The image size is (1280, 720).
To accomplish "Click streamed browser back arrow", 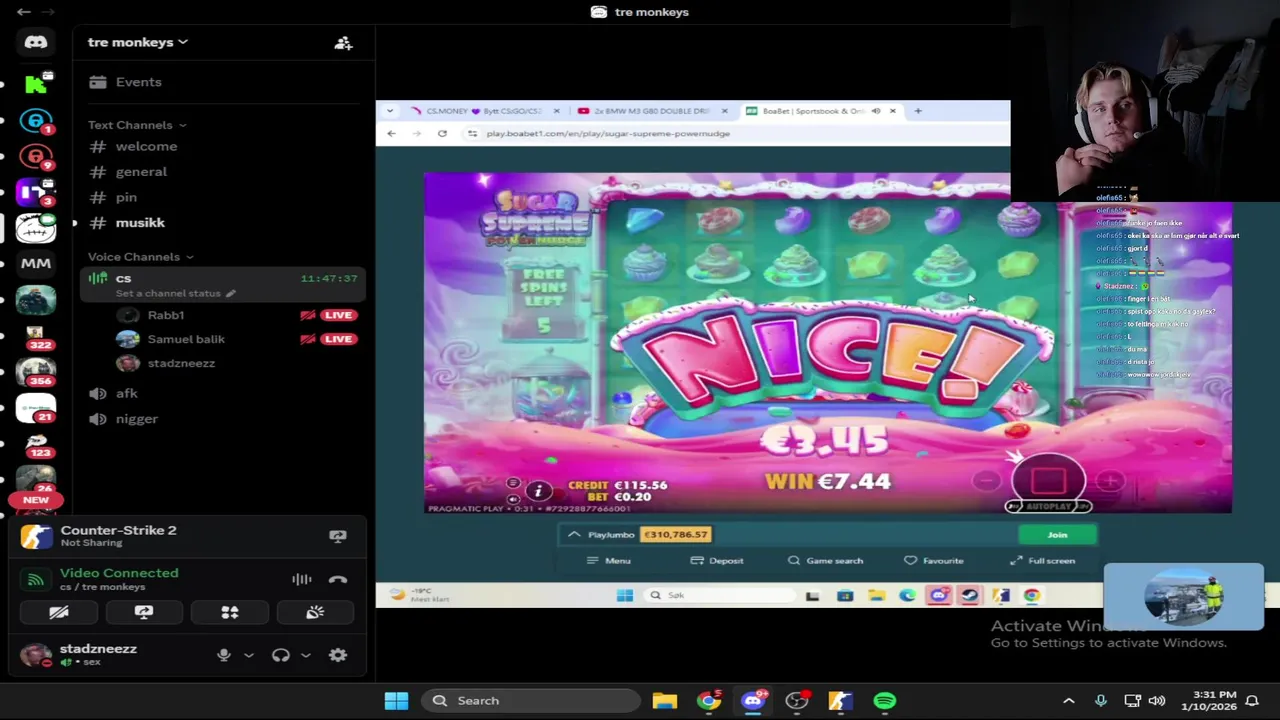I will (x=391, y=133).
